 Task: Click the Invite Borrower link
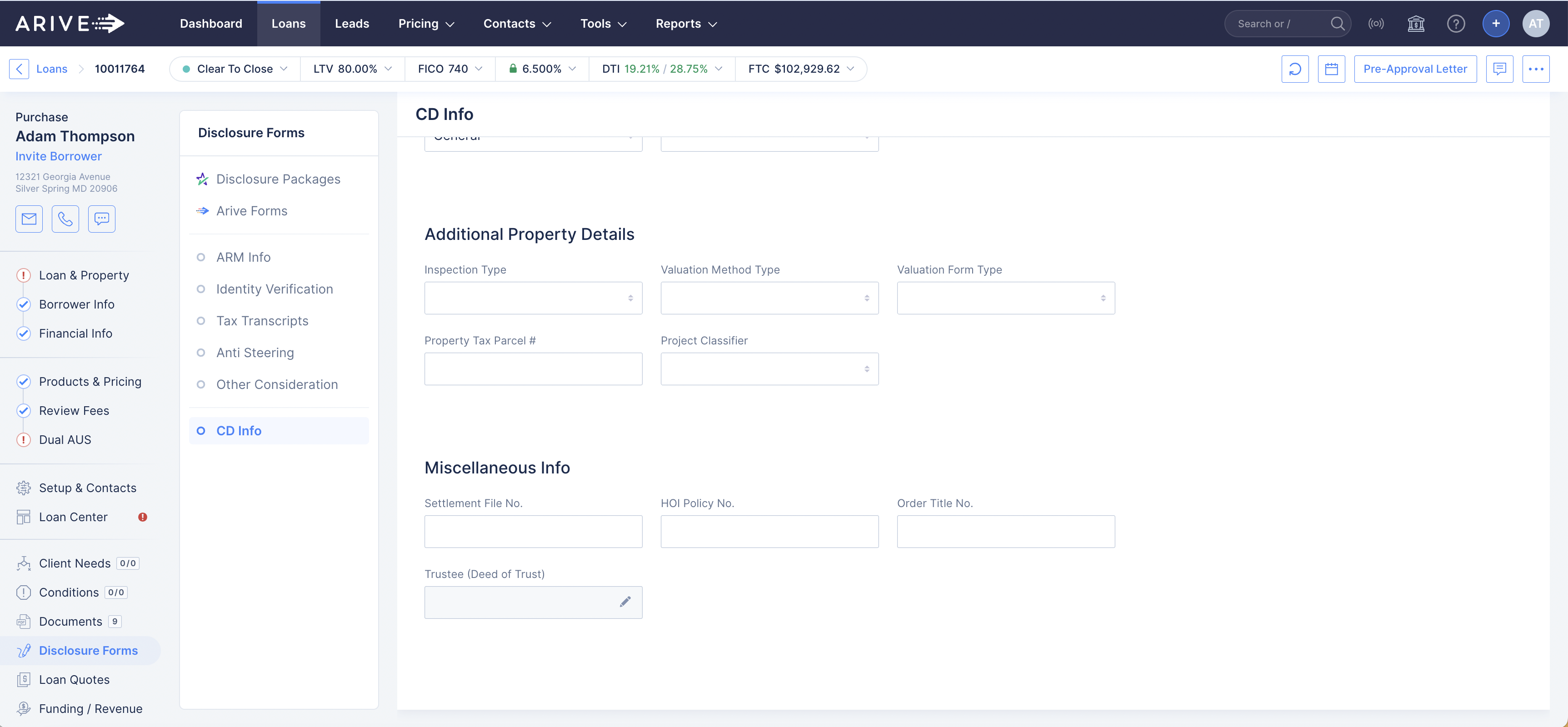pos(59,156)
